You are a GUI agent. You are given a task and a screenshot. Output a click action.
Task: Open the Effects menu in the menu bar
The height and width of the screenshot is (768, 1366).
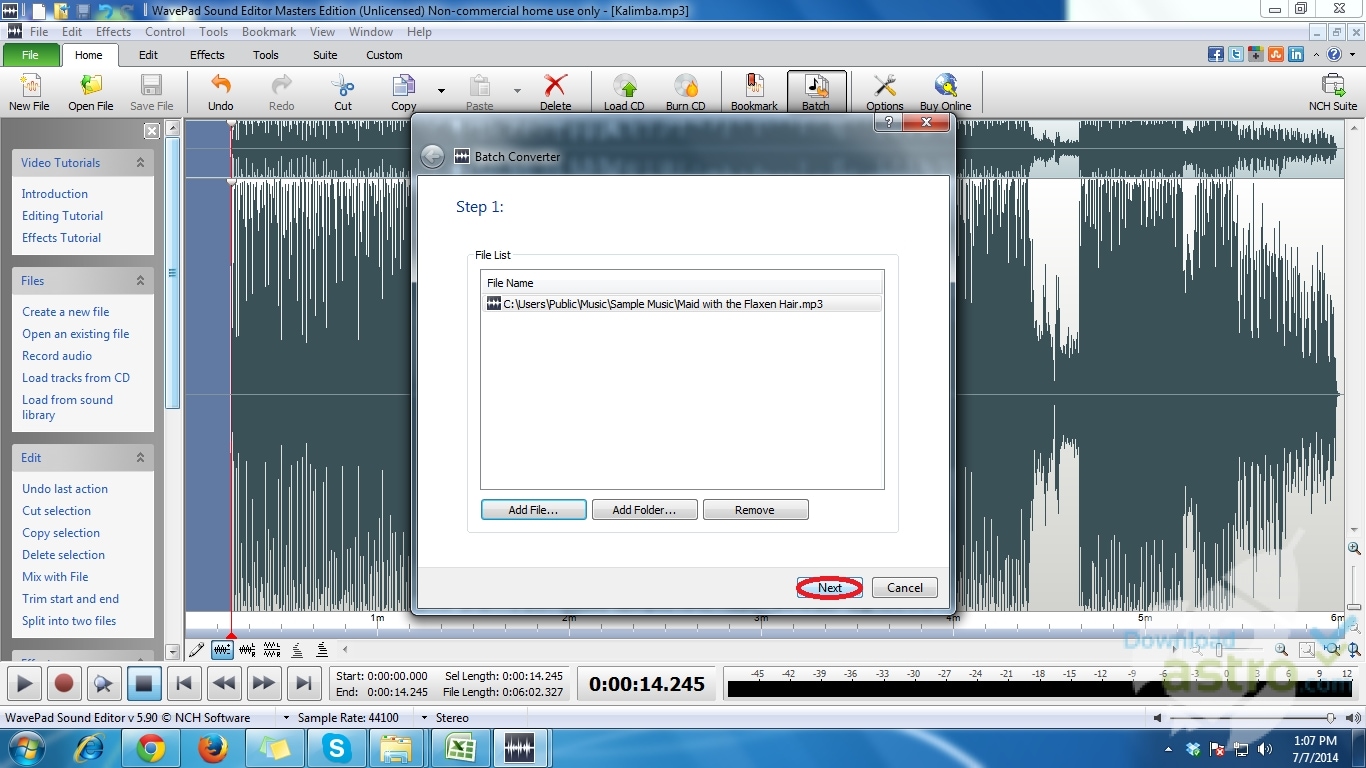[x=113, y=32]
